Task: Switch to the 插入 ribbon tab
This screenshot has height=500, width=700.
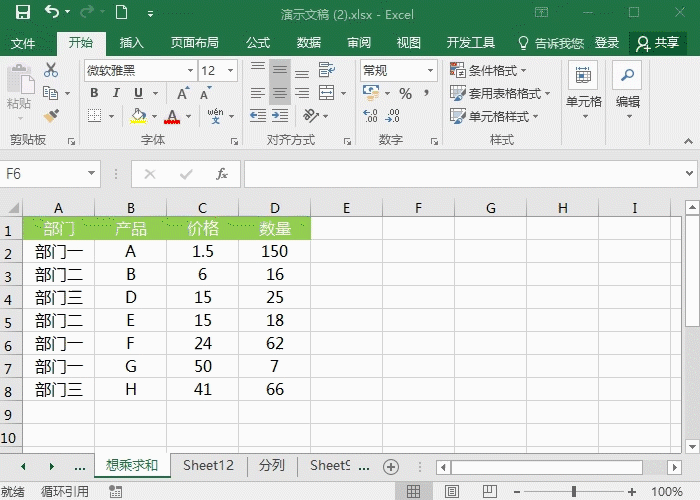Action: [132, 43]
